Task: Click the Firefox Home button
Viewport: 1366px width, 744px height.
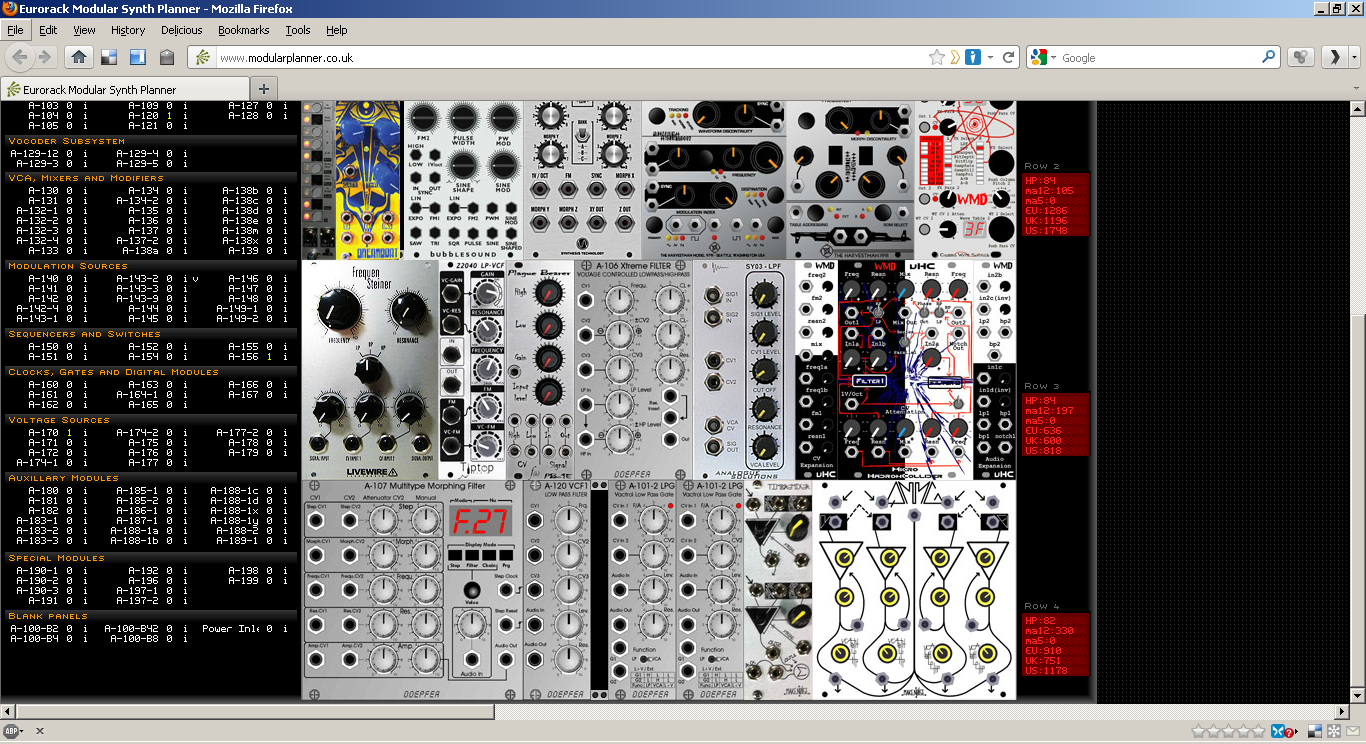Action: [79, 57]
